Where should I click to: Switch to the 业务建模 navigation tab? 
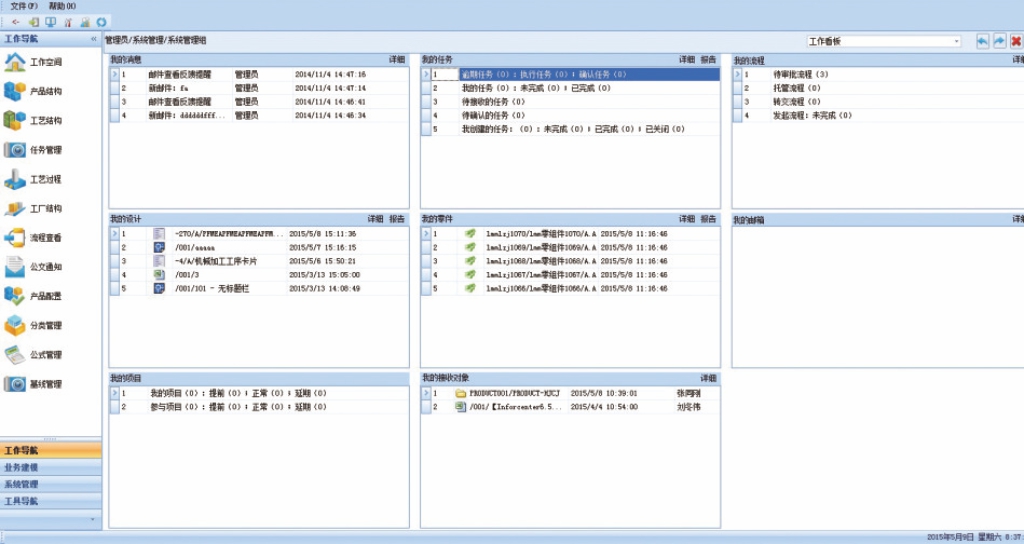(21, 467)
